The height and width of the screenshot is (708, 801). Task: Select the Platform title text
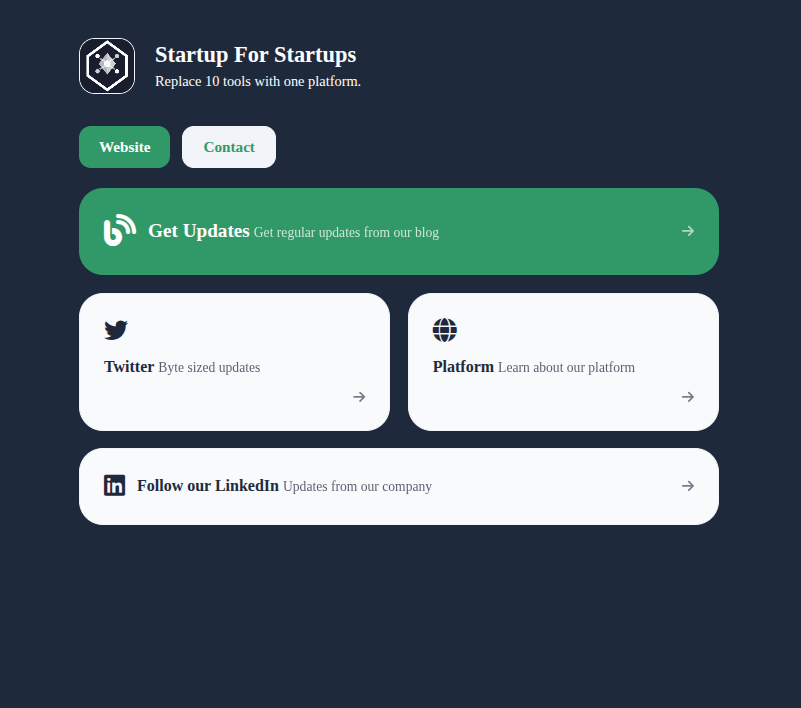click(x=463, y=367)
